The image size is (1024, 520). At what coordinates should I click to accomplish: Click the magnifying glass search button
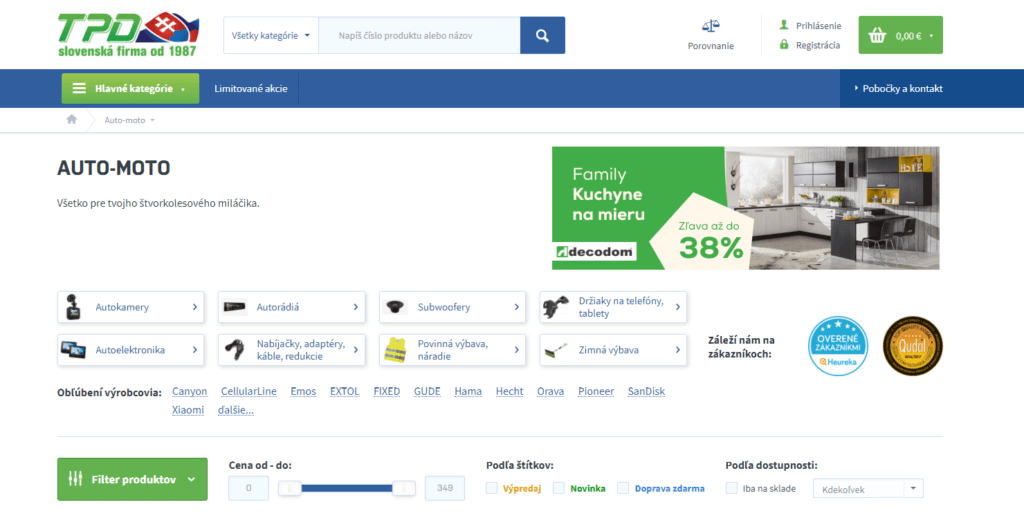pyautogui.click(x=542, y=35)
